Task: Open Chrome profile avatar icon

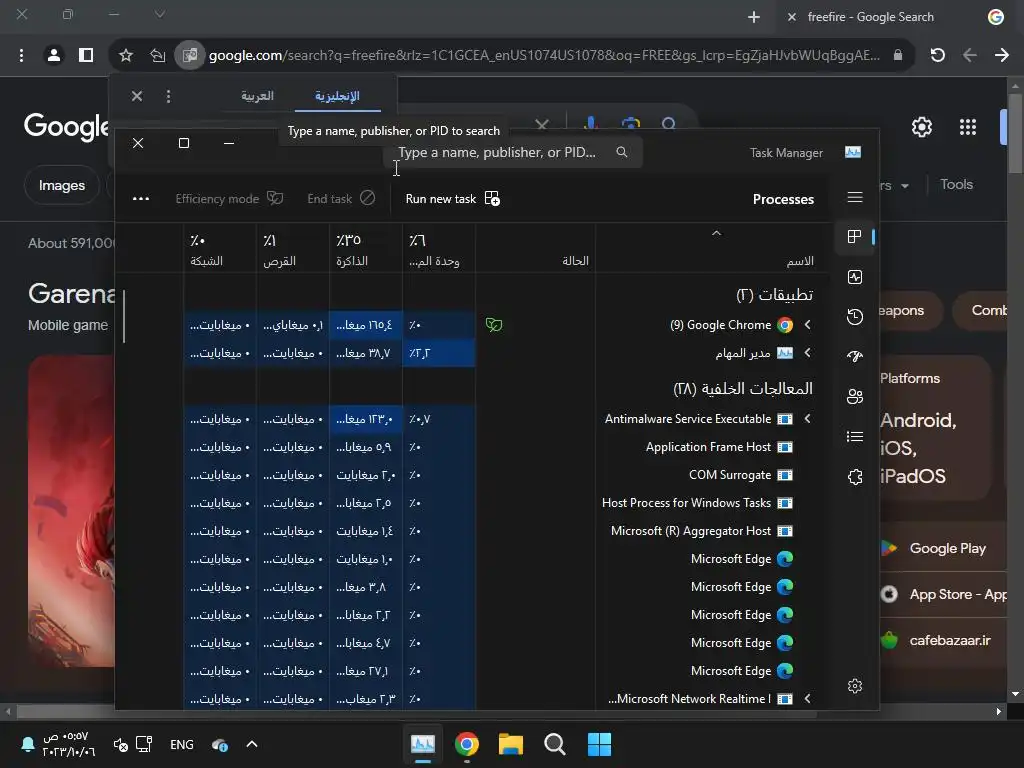Action: (54, 56)
